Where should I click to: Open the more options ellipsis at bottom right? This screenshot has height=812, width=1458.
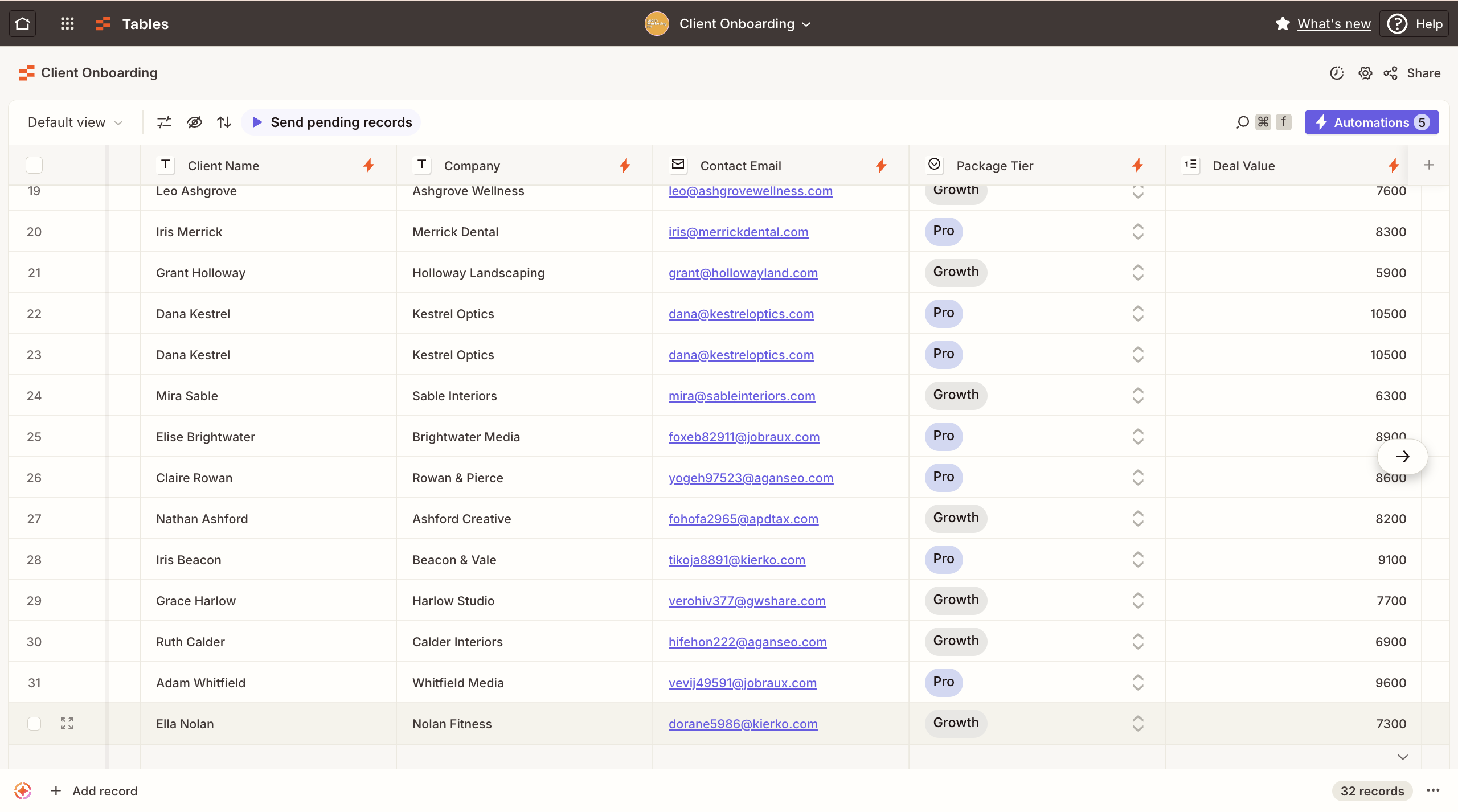(1434, 790)
